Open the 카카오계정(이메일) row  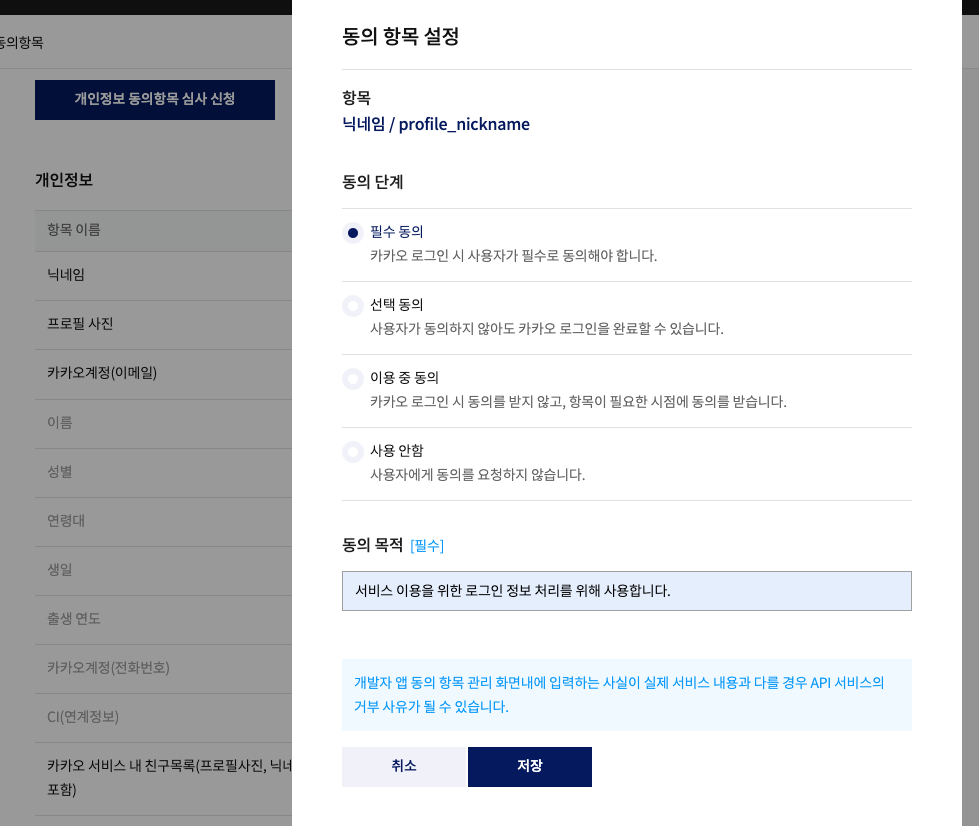tap(163, 374)
